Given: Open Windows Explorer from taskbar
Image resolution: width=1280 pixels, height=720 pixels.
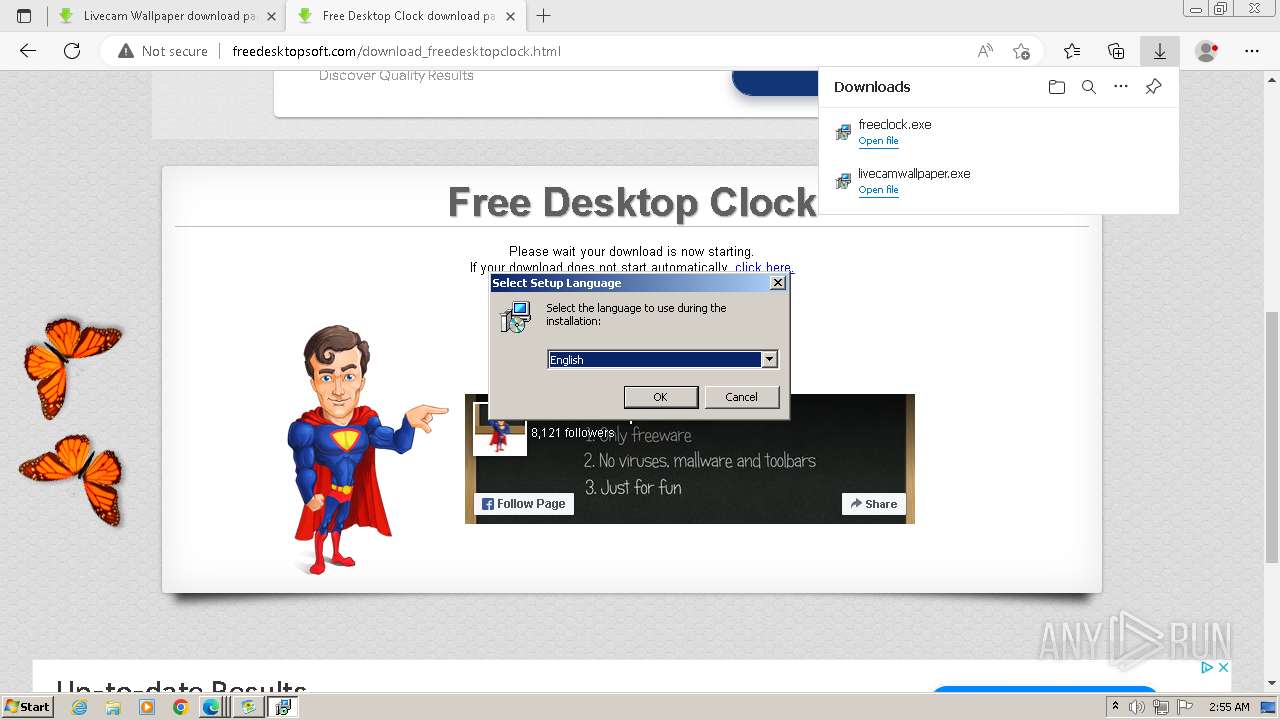Looking at the screenshot, I should tap(113, 707).
